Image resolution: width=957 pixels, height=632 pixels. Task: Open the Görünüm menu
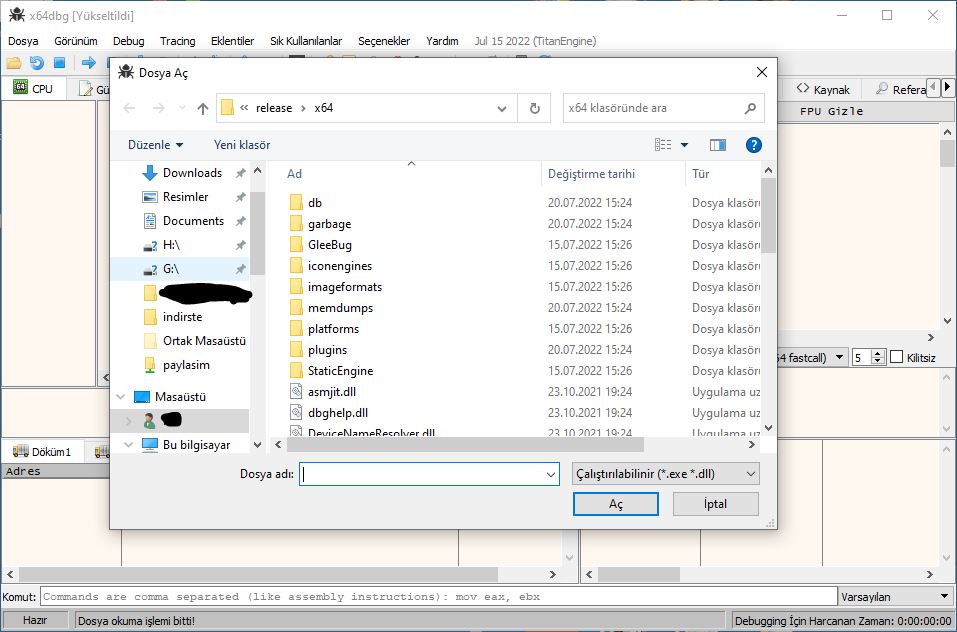pyautogui.click(x=76, y=41)
